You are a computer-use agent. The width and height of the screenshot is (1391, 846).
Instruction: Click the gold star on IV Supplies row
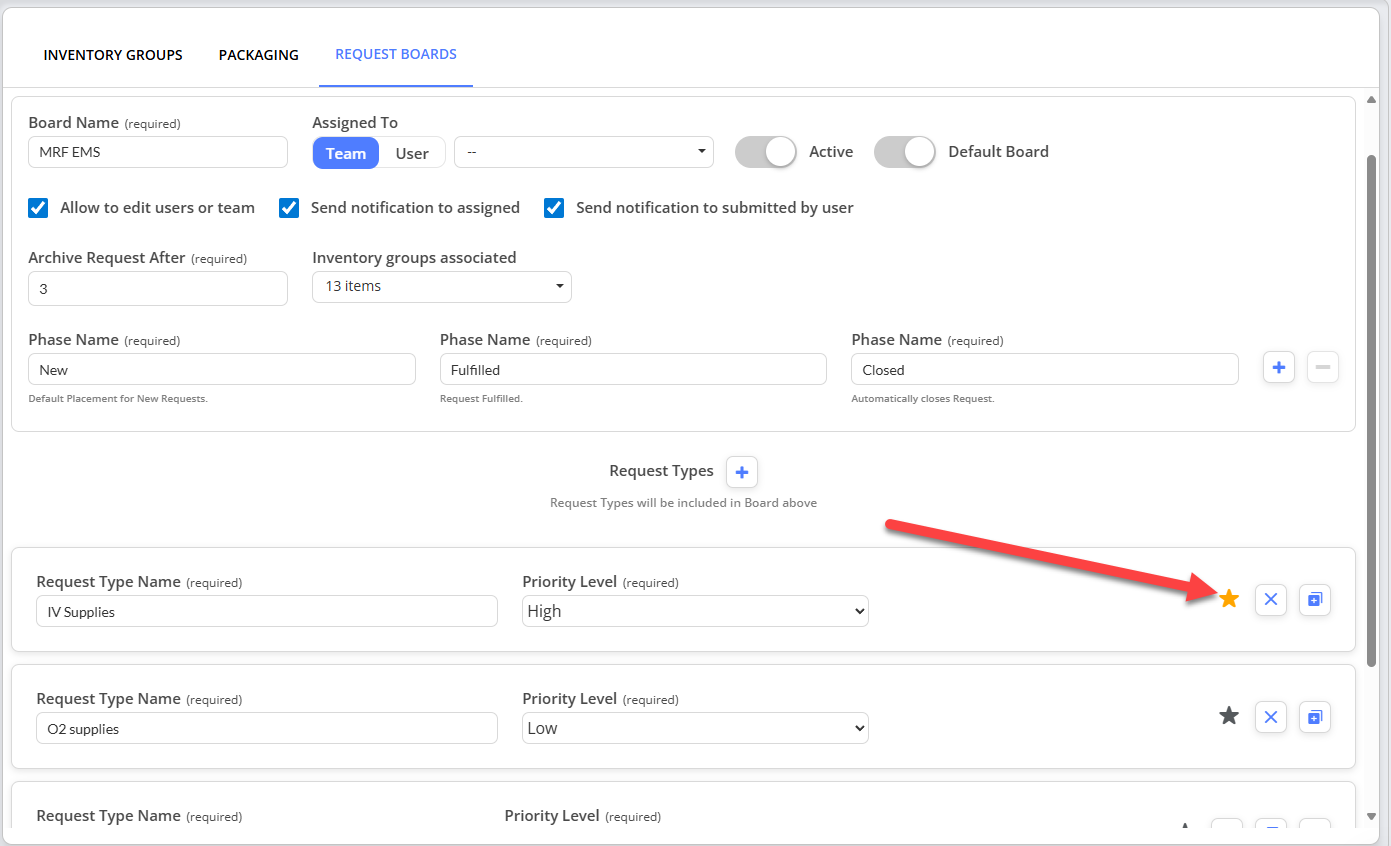coord(1229,599)
